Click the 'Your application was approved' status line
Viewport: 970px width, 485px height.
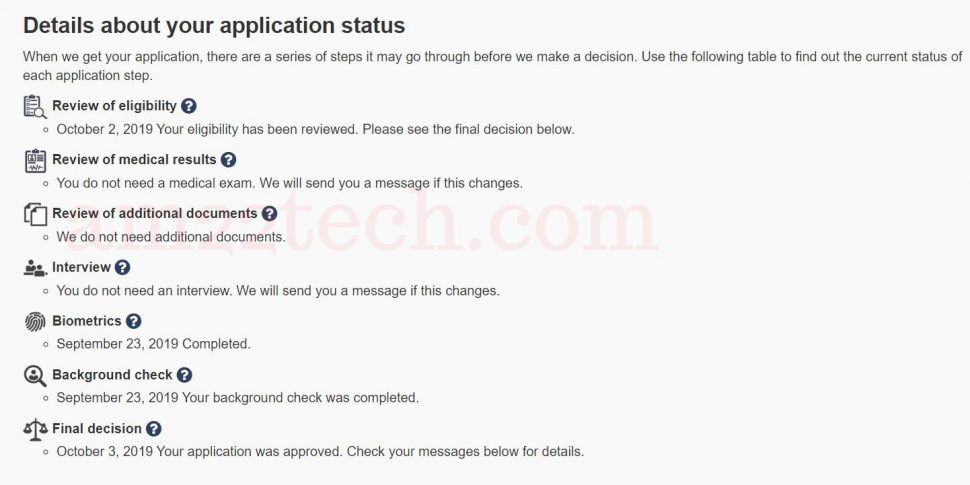tap(320, 452)
